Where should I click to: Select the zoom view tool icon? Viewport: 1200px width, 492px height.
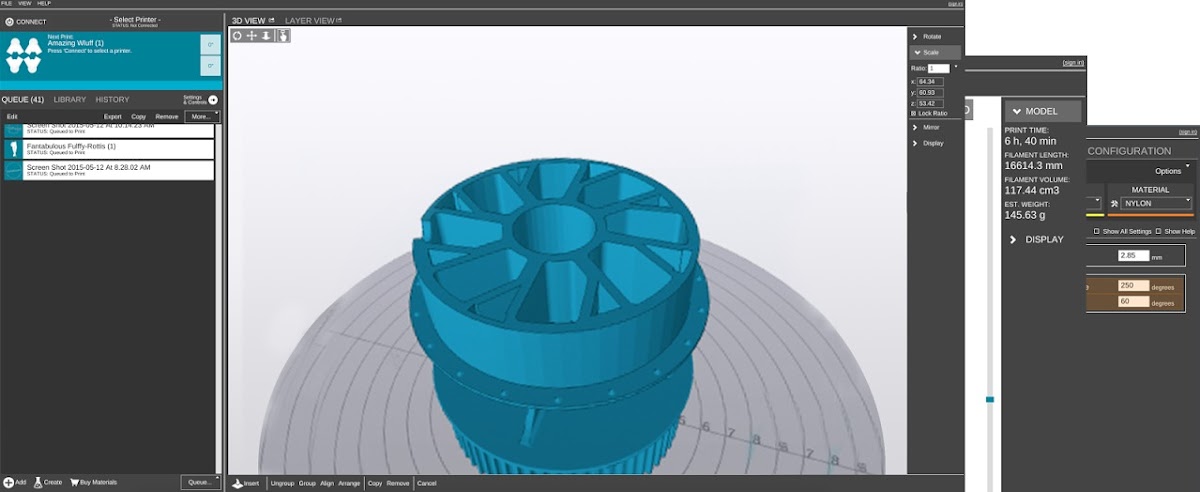coord(267,35)
